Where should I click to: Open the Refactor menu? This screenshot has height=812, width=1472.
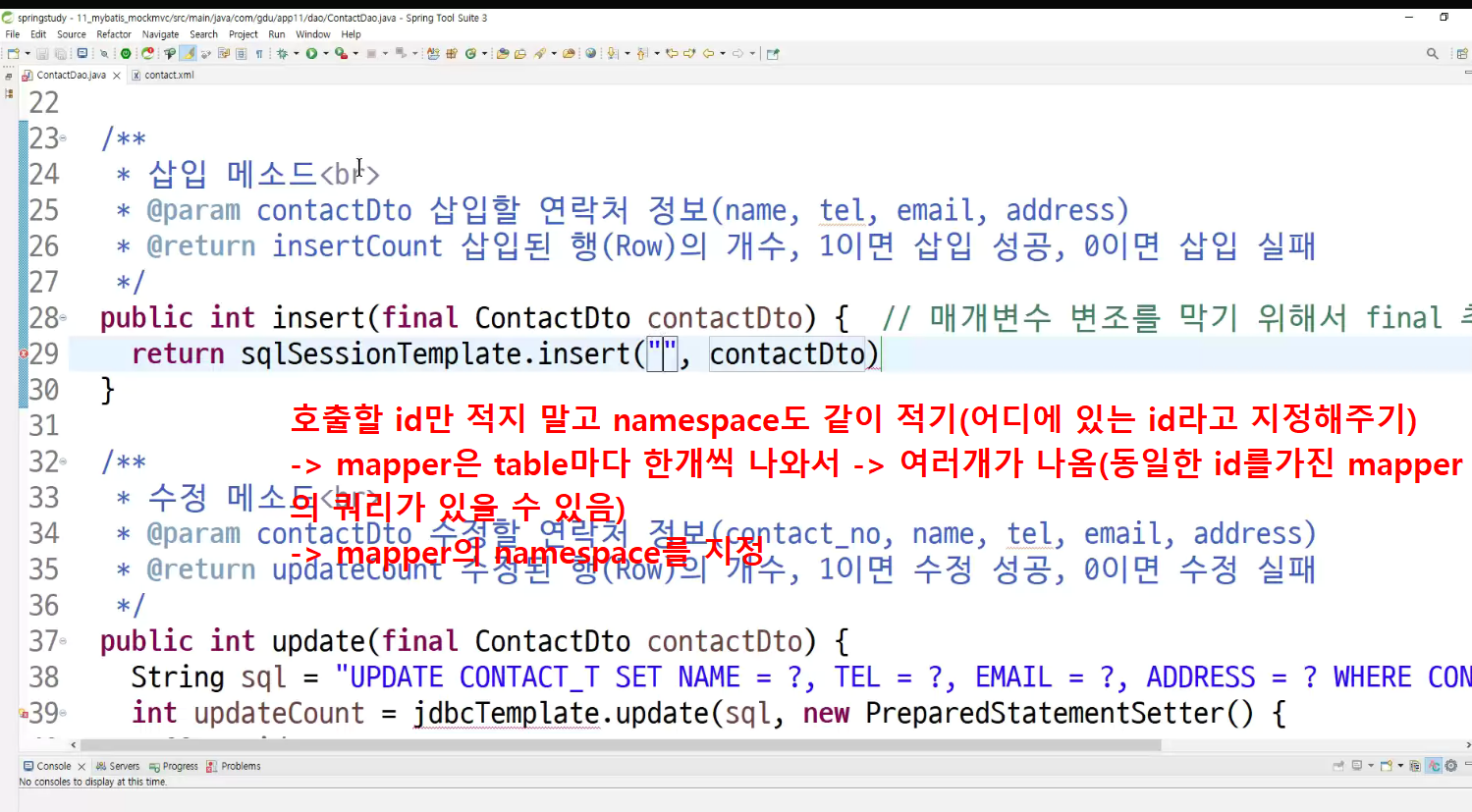click(x=114, y=34)
